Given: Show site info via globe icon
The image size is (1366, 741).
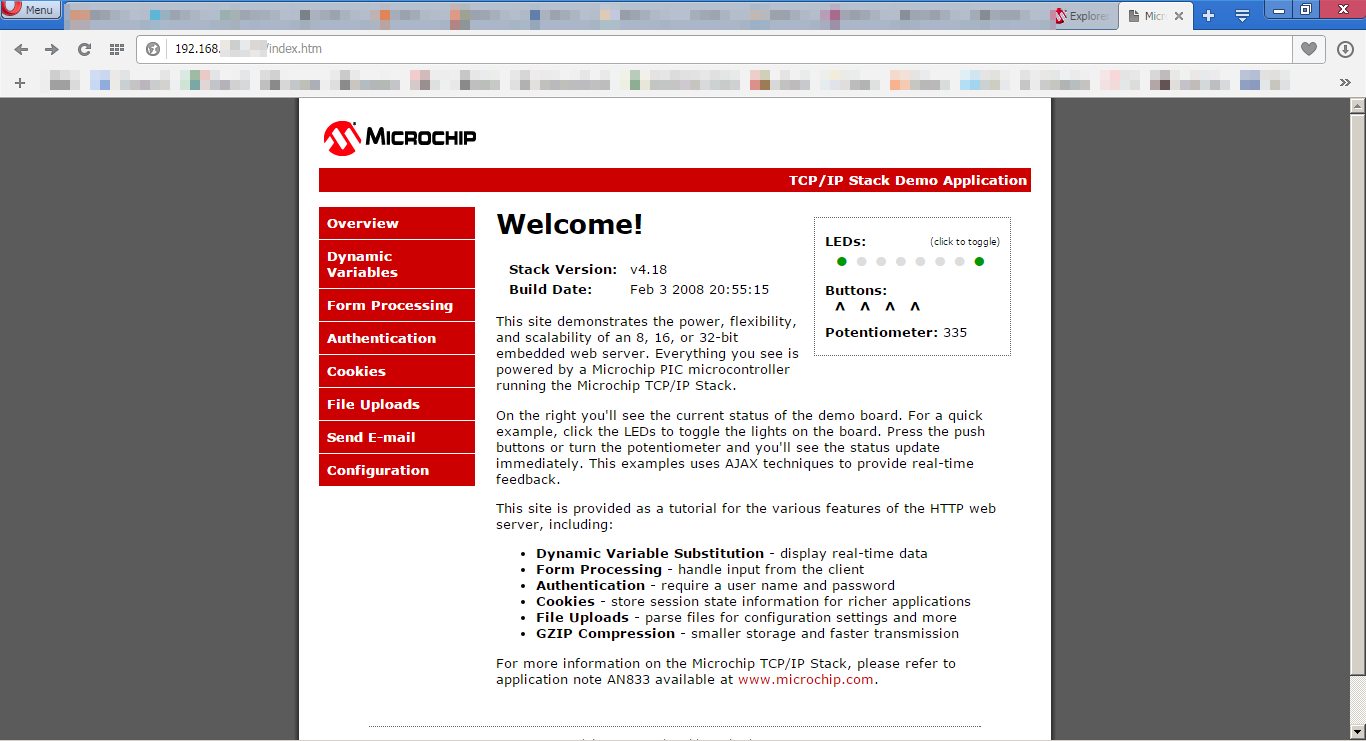Looking at the screenshot, I should (x=153, y=49).
